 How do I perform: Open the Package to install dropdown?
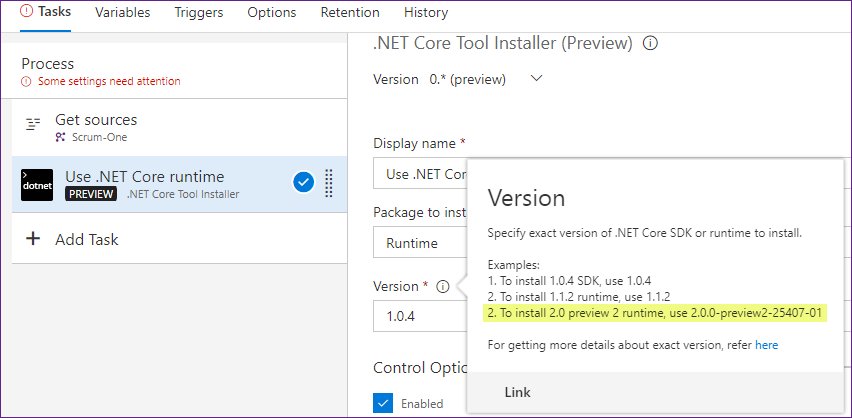419,243
